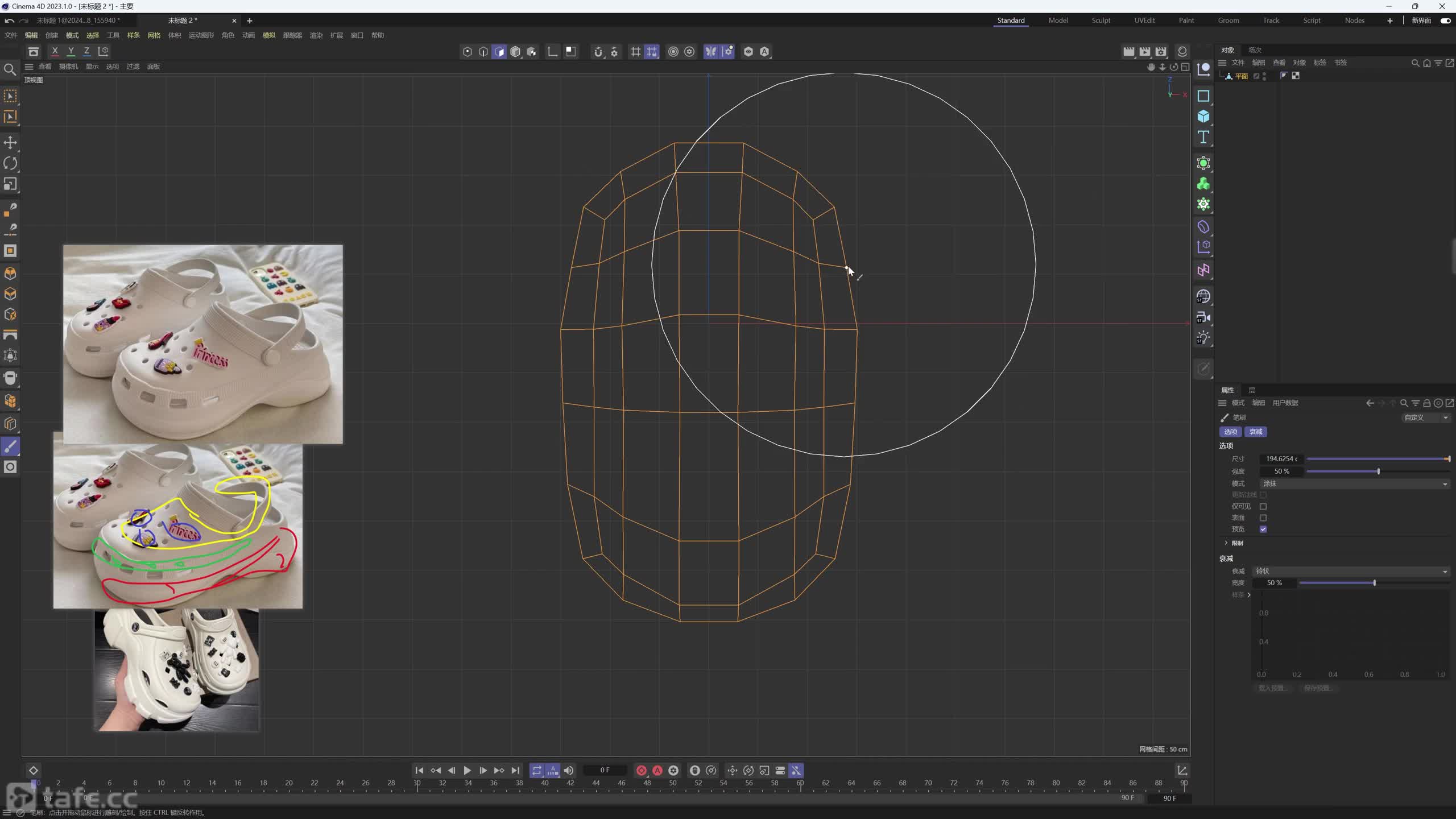The image size is (1456, 819).
Task: Click the Points mode icon in top toolbar
Action: (x=467, y=52)
